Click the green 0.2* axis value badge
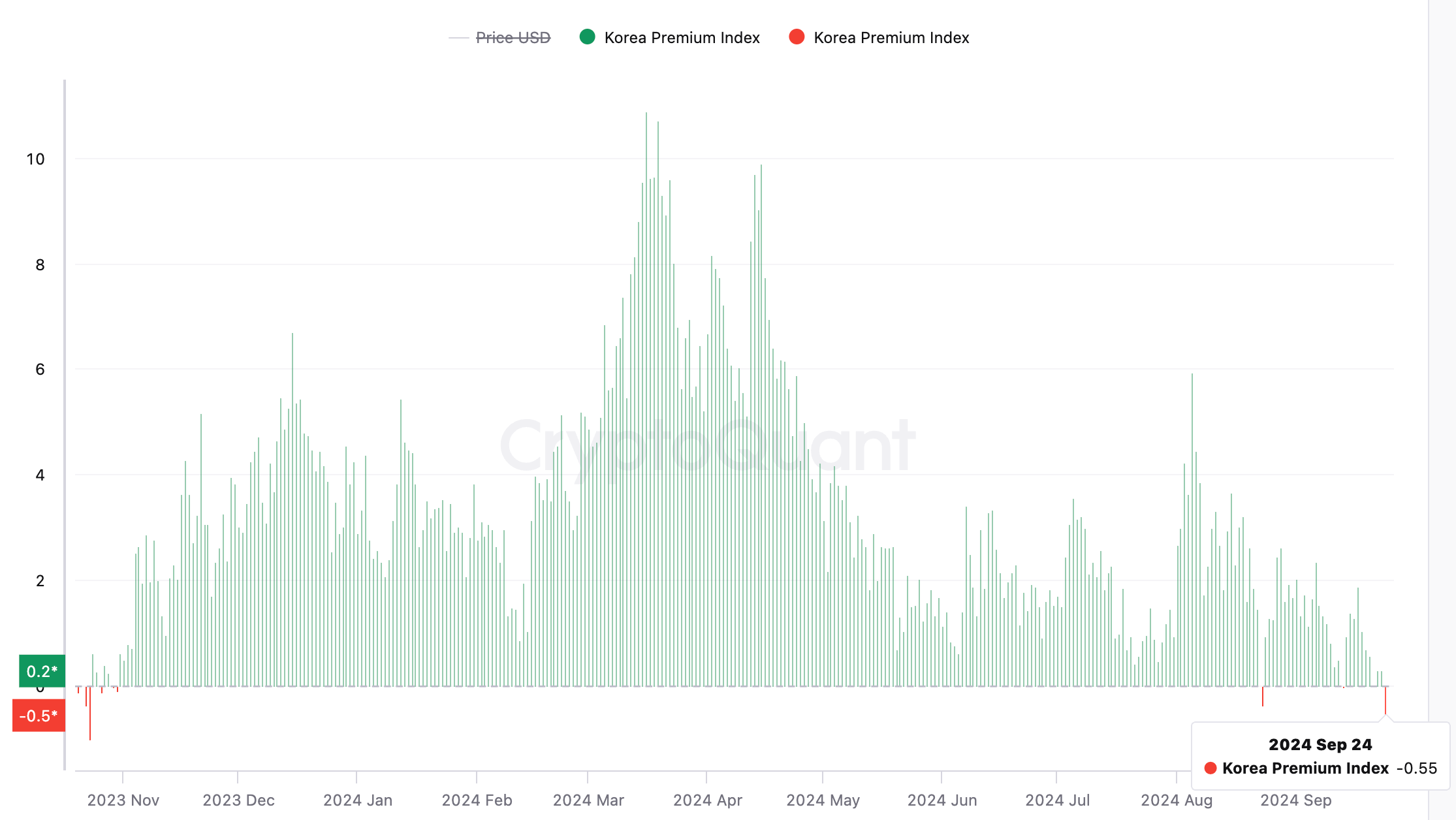 [42, 671]
